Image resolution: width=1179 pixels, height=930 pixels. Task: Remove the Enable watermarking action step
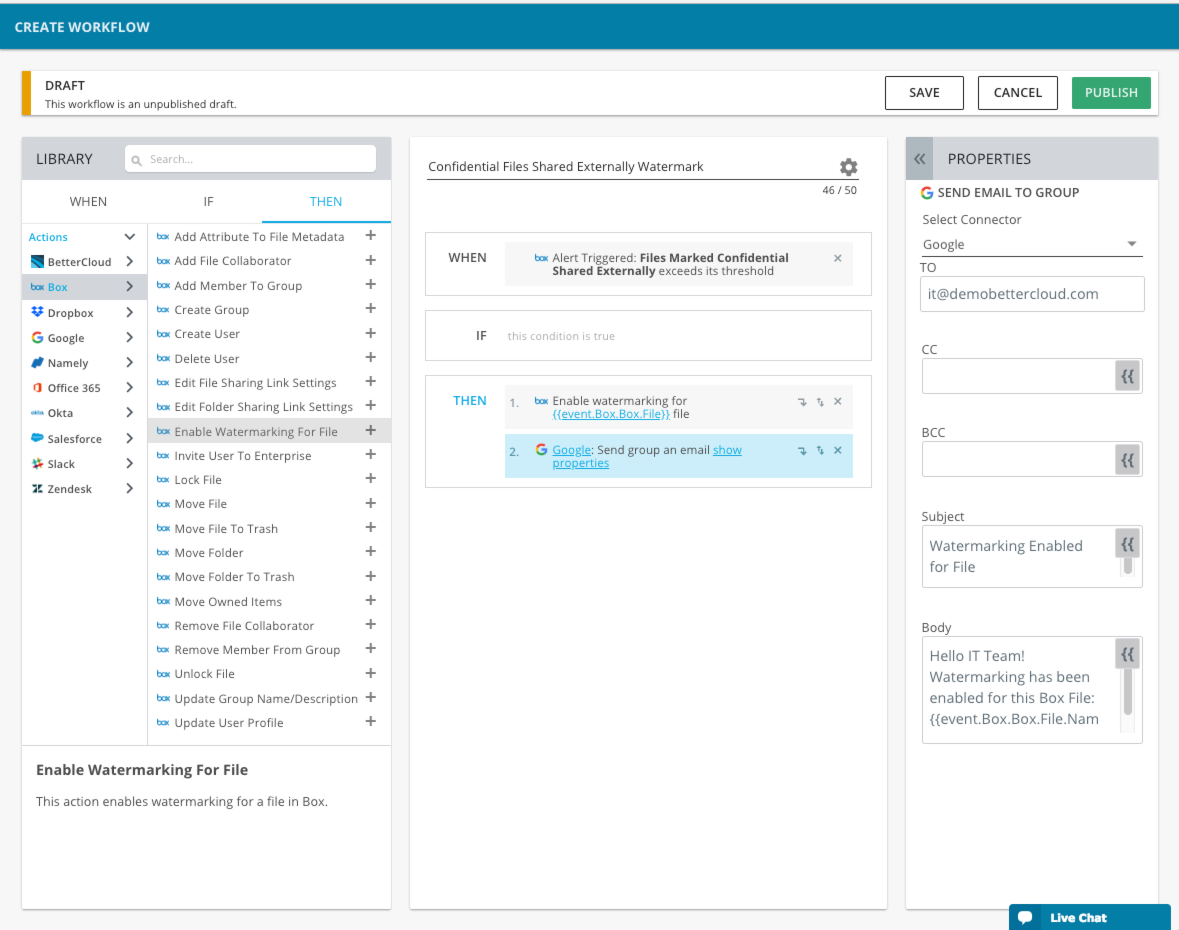click(x=838, y=401)
